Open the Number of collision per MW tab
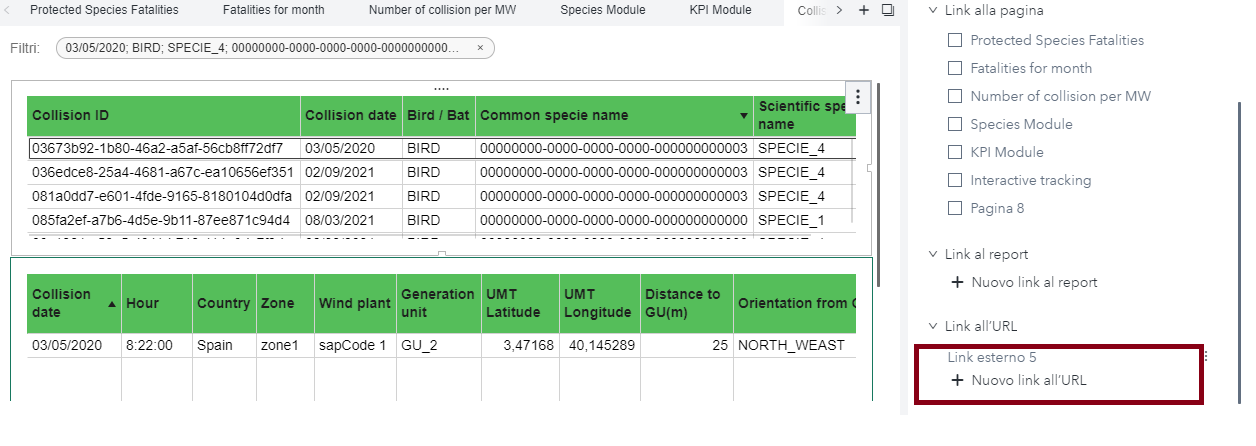This screenshot has height=446, width=1256. click(448, 10)
